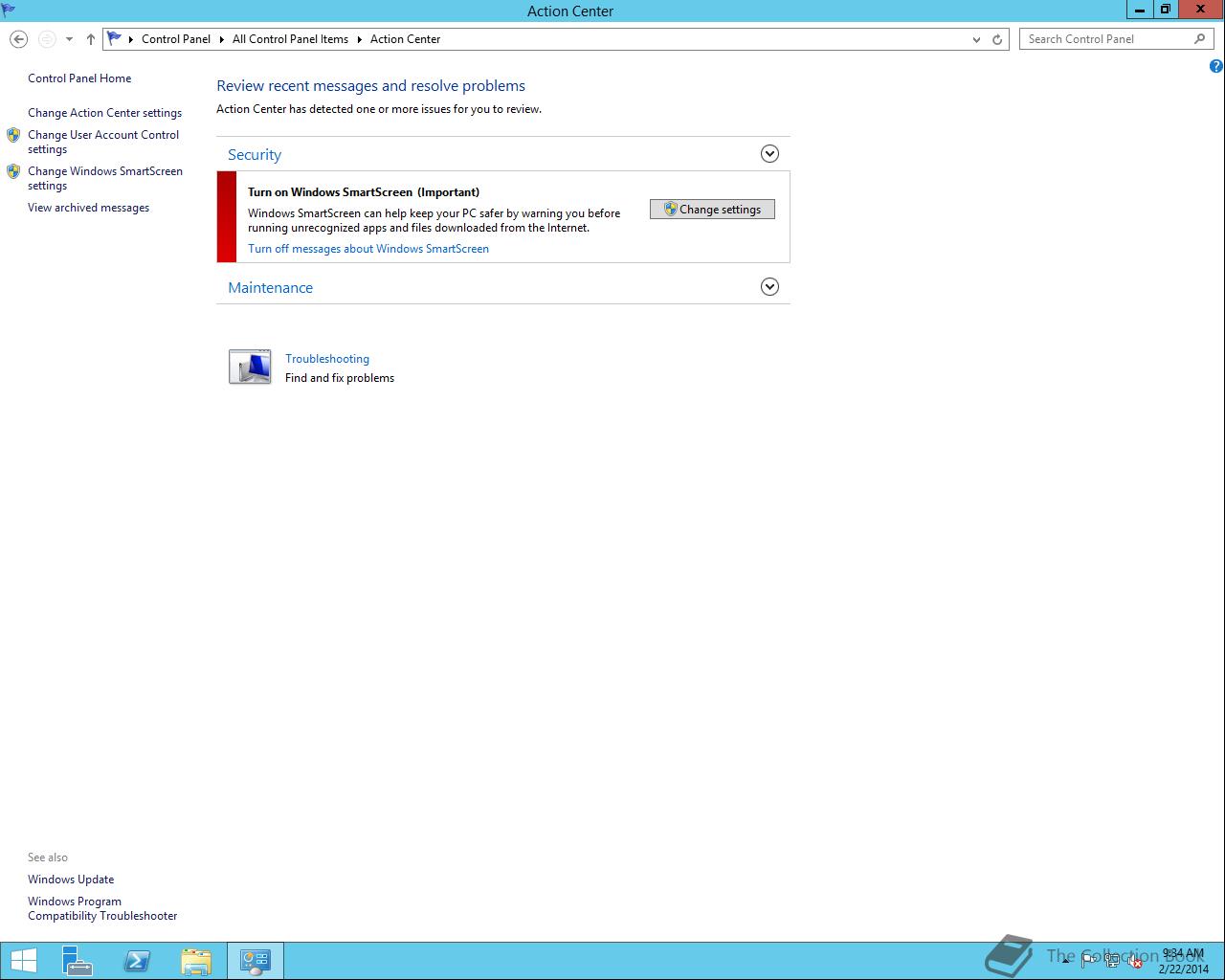Viewport: 1225px width, 980px height.
Task: Show hidden tray icons arrow
Action: (1065, 961)
